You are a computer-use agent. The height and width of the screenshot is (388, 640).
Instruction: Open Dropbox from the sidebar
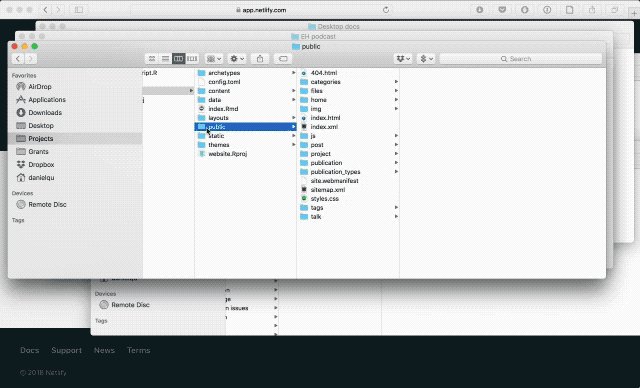click(x=75, y=165)
